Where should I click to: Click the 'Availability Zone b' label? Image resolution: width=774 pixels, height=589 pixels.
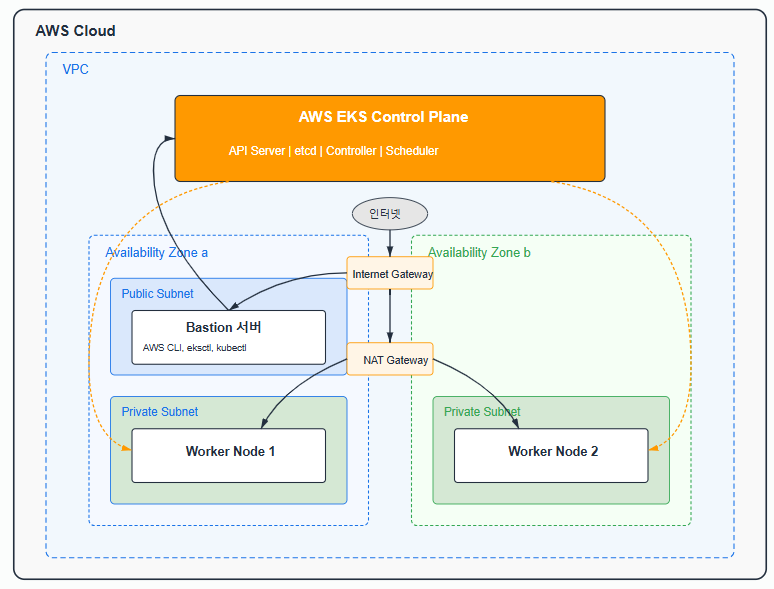[479, 252]
